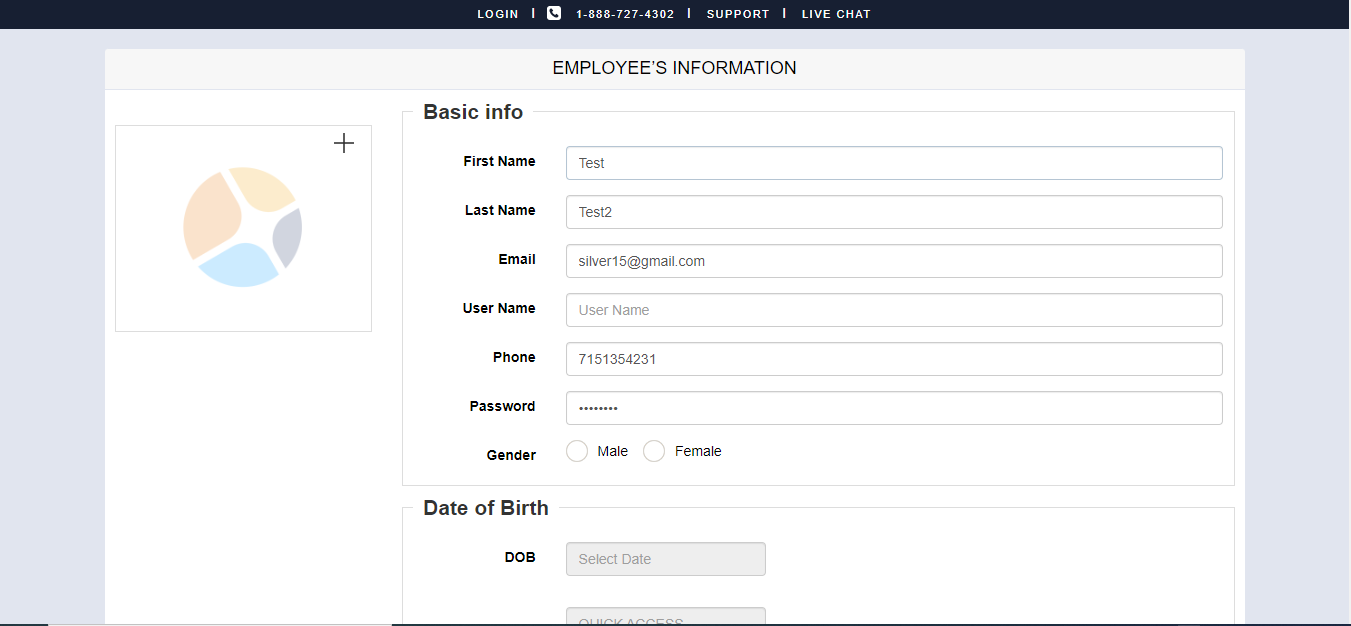
Task: Click the Basic info section heading
Action: 473,112
